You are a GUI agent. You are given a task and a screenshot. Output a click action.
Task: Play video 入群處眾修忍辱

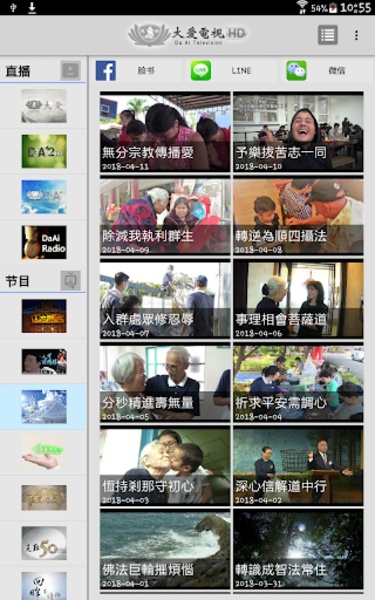pyautogui.click(x=165, y=299)
